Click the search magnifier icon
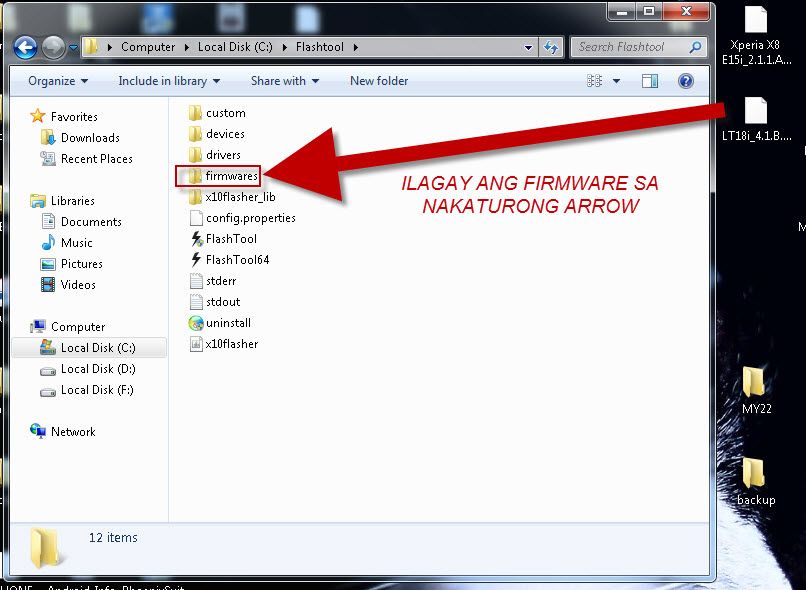Screen dimensions: 806x590 695,47
